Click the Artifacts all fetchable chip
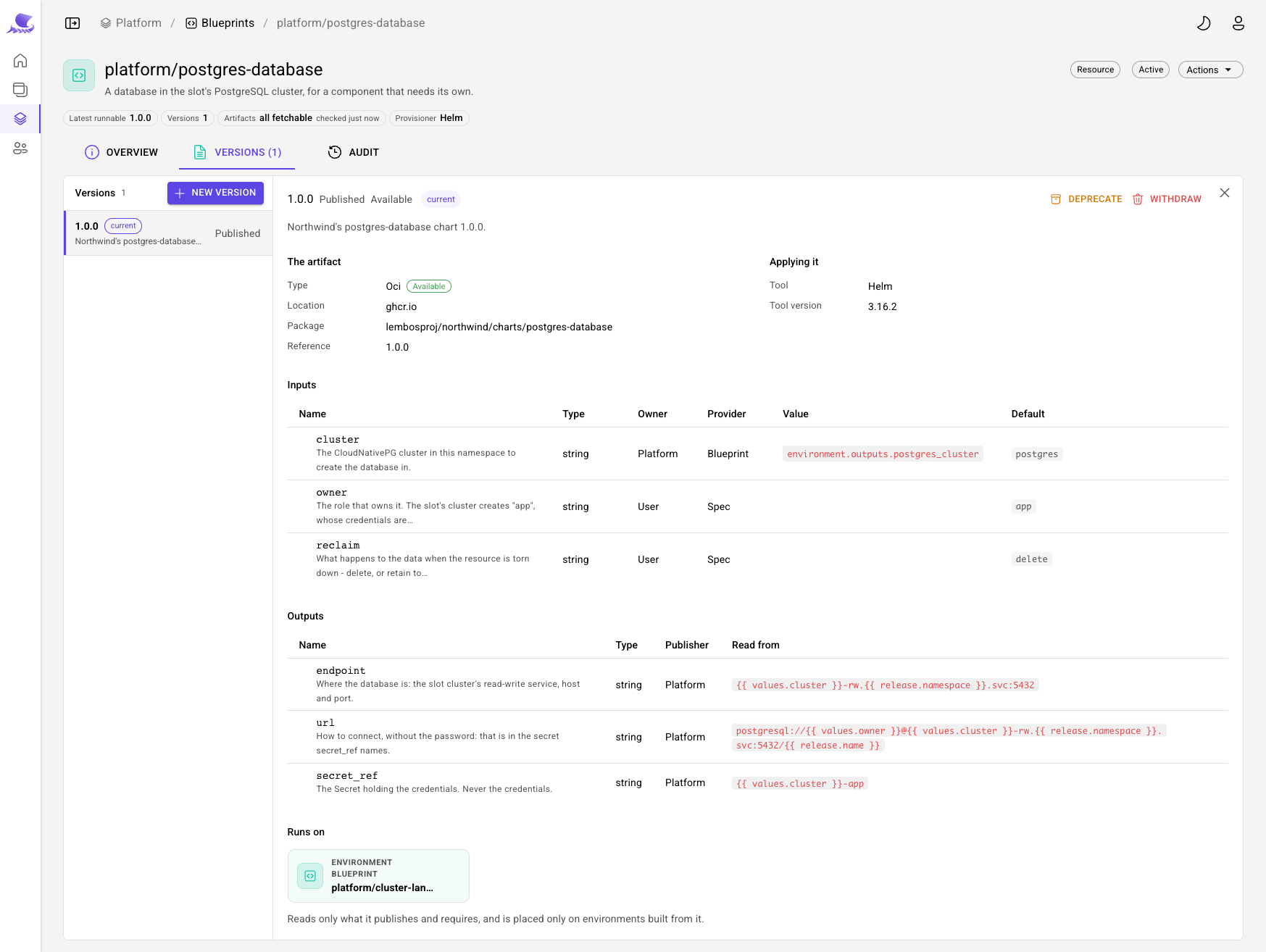This screenshot has width=1266, height=952. point(301,118)
